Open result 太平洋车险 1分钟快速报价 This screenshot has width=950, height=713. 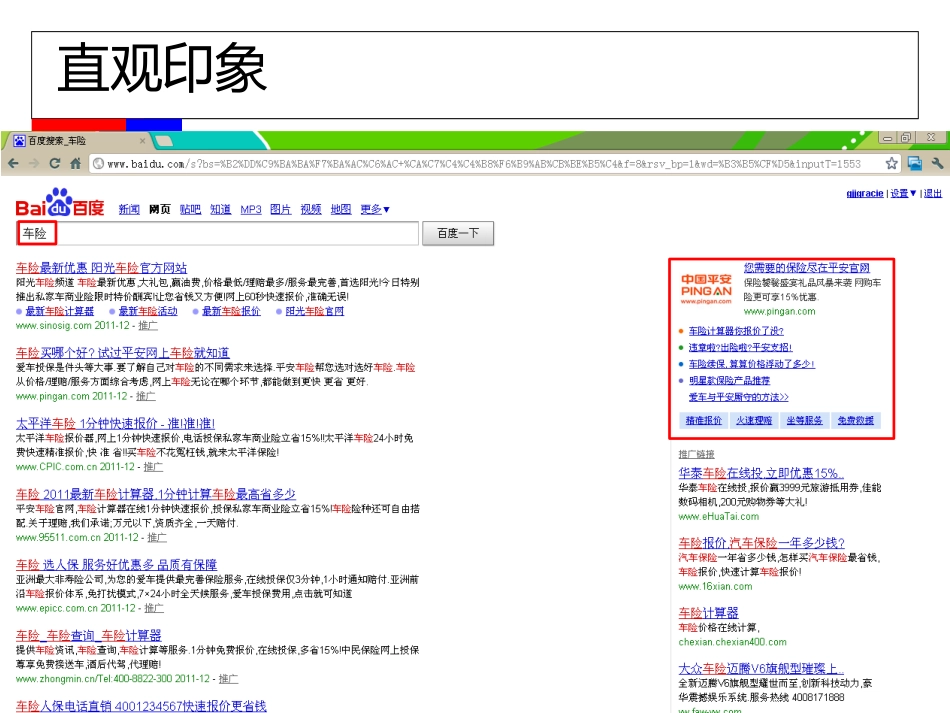coord(115,423)
